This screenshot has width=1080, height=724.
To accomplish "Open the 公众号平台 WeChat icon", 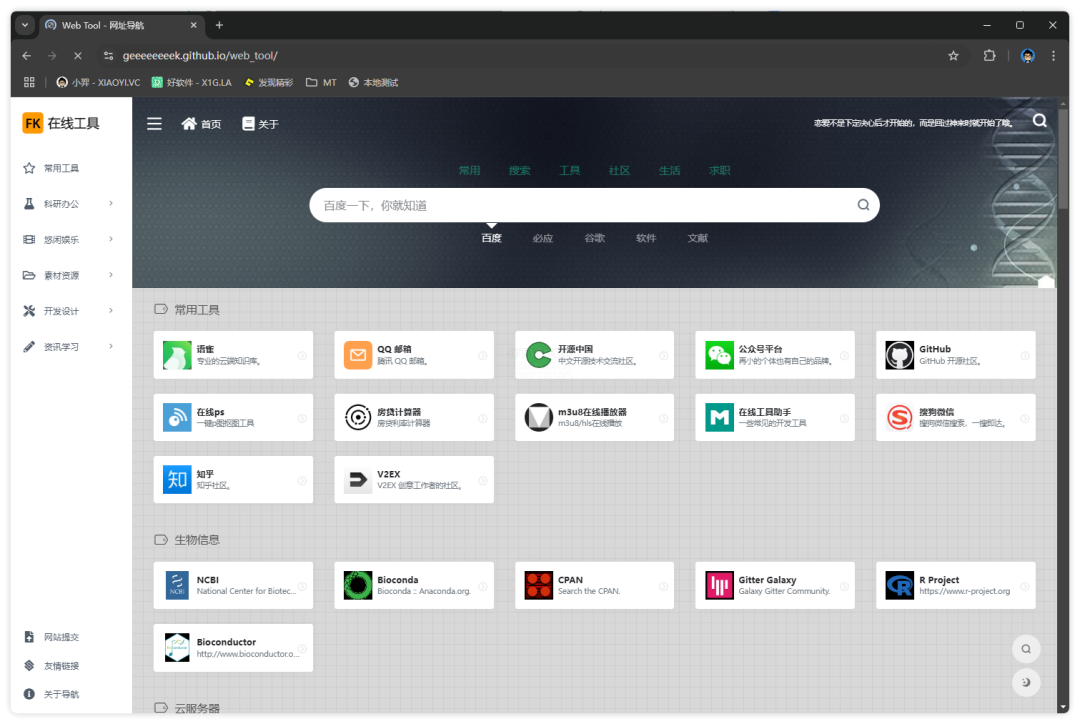I will (x=719, y=355).
